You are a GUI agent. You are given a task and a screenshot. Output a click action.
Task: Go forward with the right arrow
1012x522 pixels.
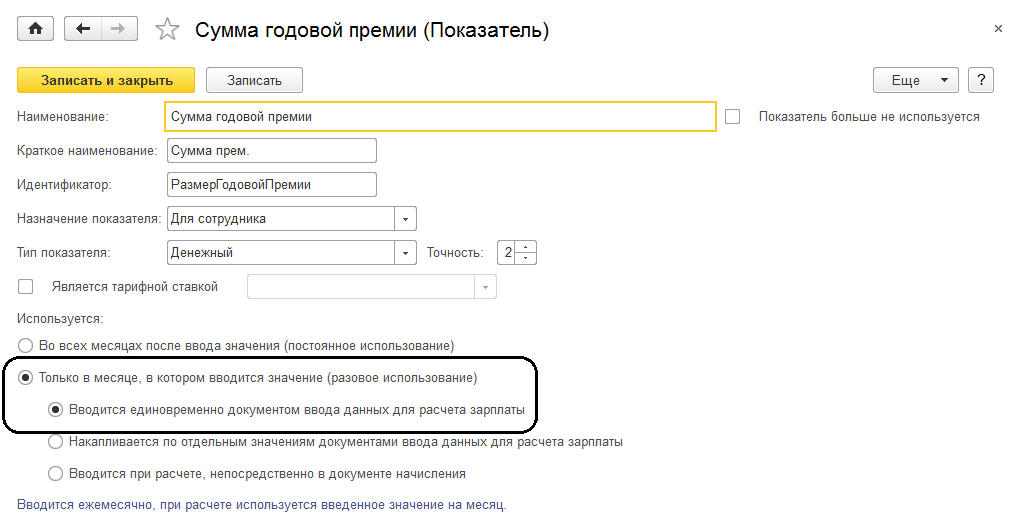click(x=119, y=29)
